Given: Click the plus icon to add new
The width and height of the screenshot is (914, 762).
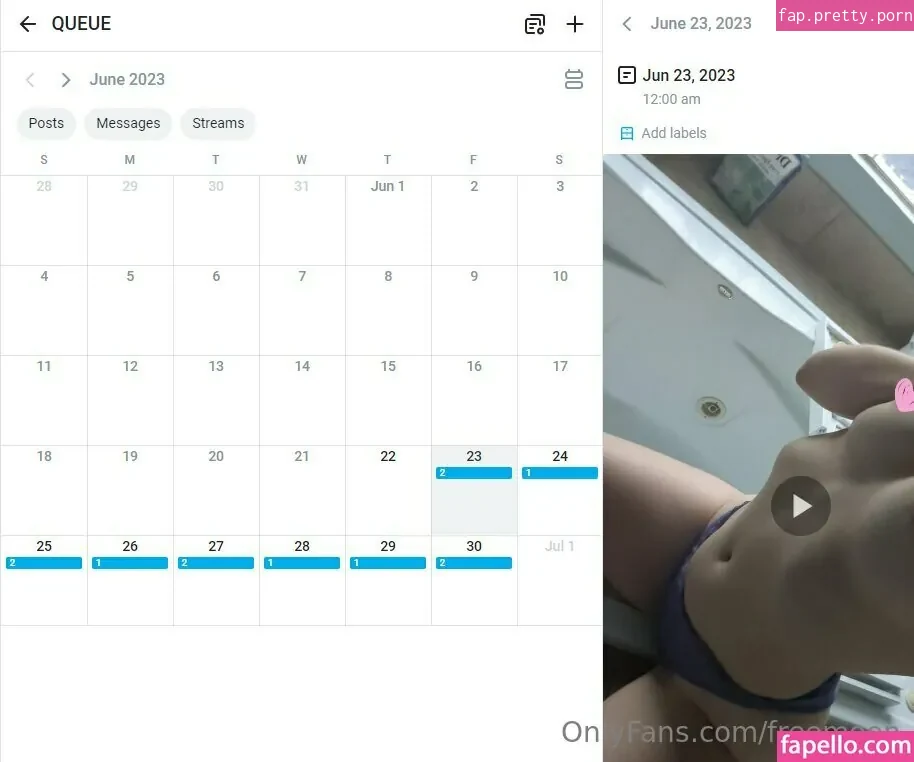Looking at the screenshot, I should coord(575,24).
